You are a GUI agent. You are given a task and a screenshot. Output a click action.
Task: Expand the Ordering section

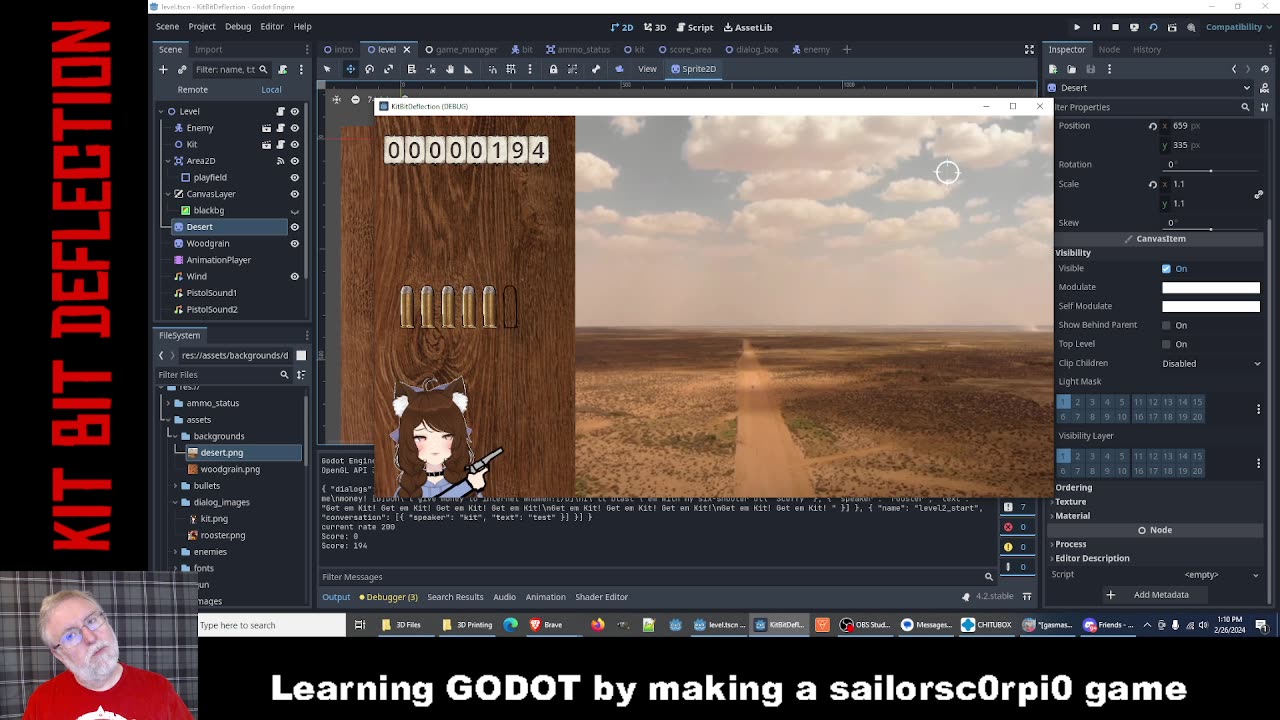(x=1073, y=488)
